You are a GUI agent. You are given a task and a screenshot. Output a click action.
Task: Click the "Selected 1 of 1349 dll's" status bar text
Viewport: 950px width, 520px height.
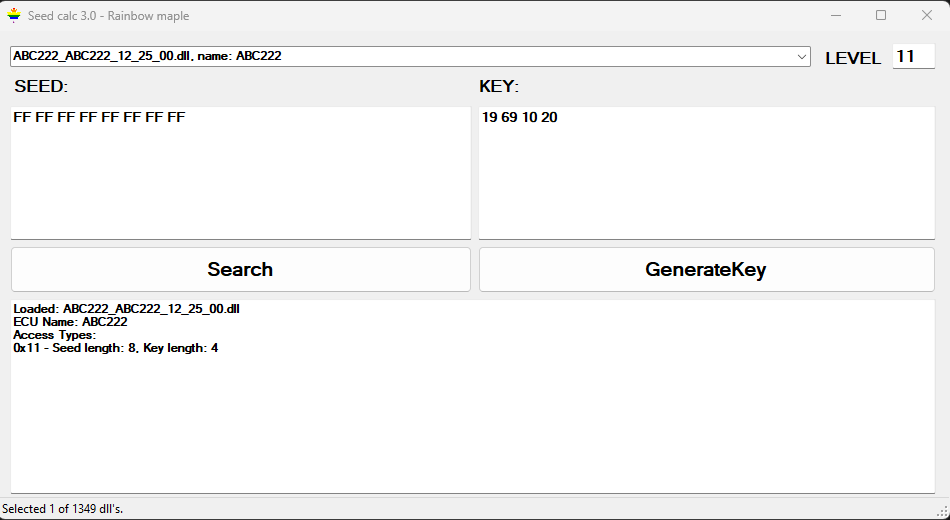pyautogui.click(x=63, y=509)
